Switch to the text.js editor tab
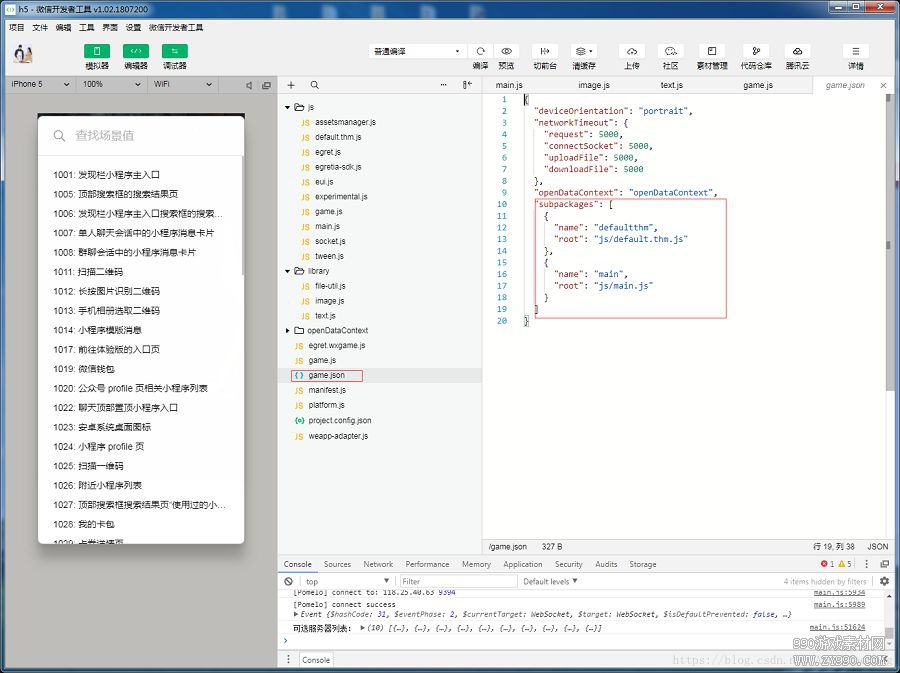 coord(672,85)
